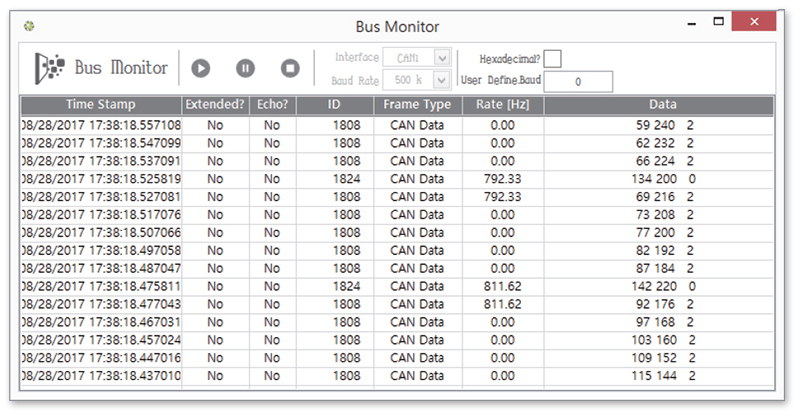This screenshot has height=417, width=800.
Task: Select the row with timestamp 17:38:18.447016
Action: point(397,358)
